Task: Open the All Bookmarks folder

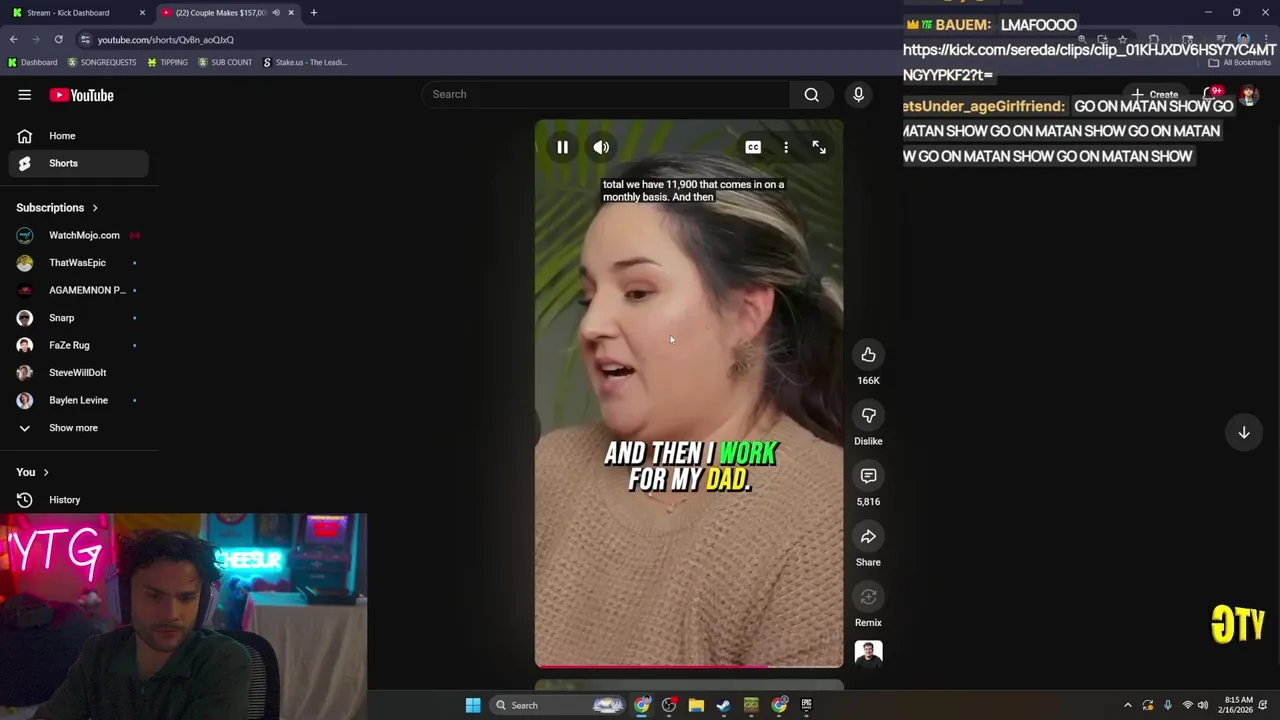Action: (x=1240, y=62)
